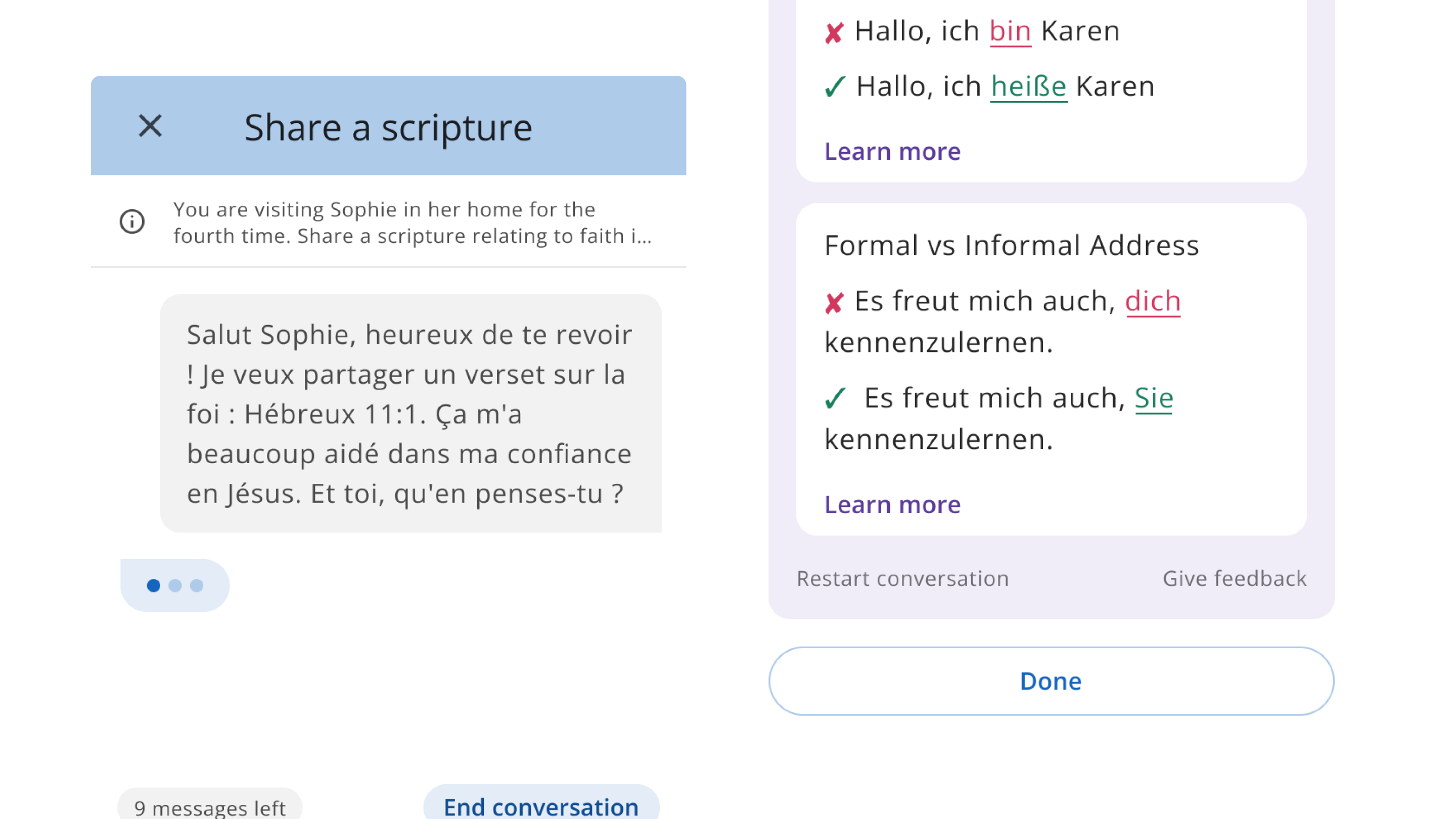Expand the truncated Sophie scenario description
Image resolution: width=1456 pixels, height=819 pixels.
pos(412,222)
